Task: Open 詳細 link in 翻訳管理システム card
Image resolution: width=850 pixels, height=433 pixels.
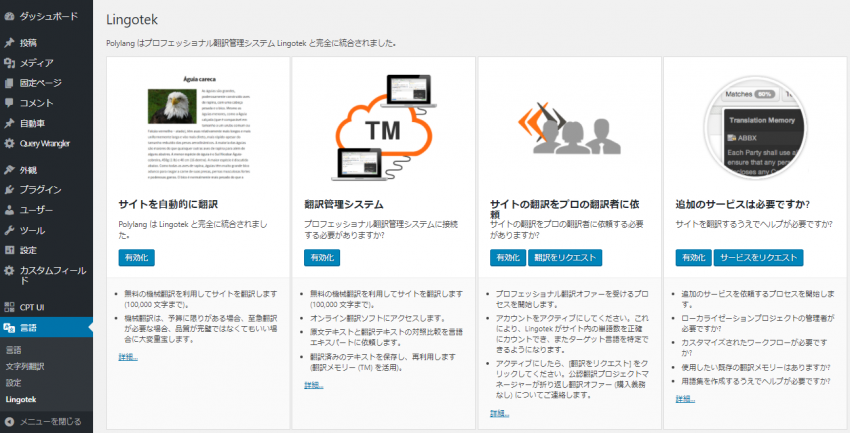Action: (x=313, y=385)
